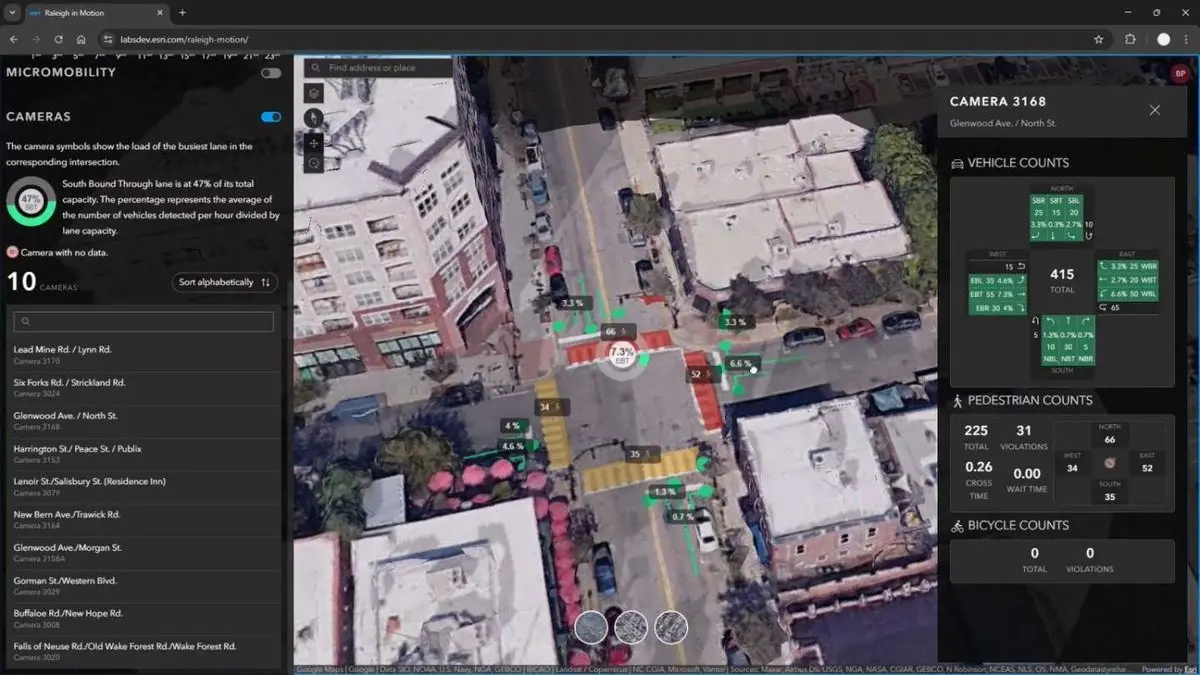Close the Camera 3168 panel

(x=1155, y=110)
